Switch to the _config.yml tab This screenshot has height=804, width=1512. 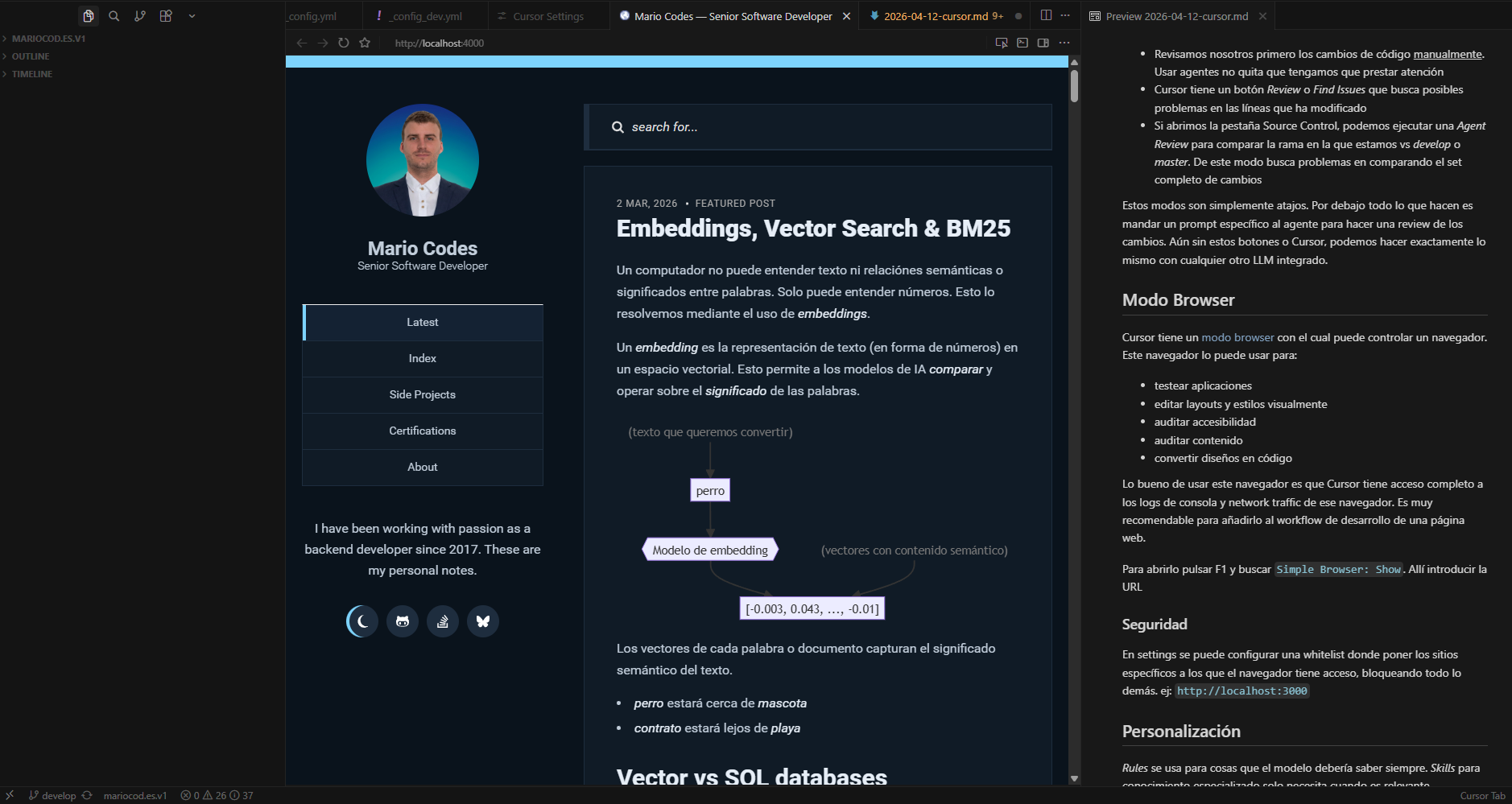(314, 16)
